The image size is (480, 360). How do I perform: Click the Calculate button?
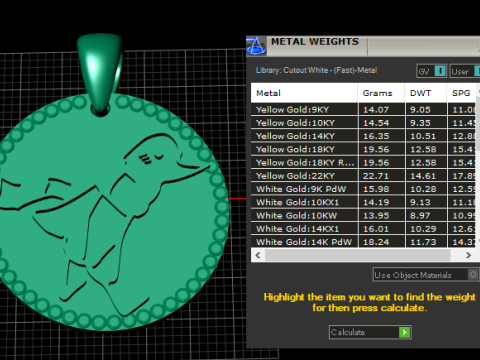370,332
